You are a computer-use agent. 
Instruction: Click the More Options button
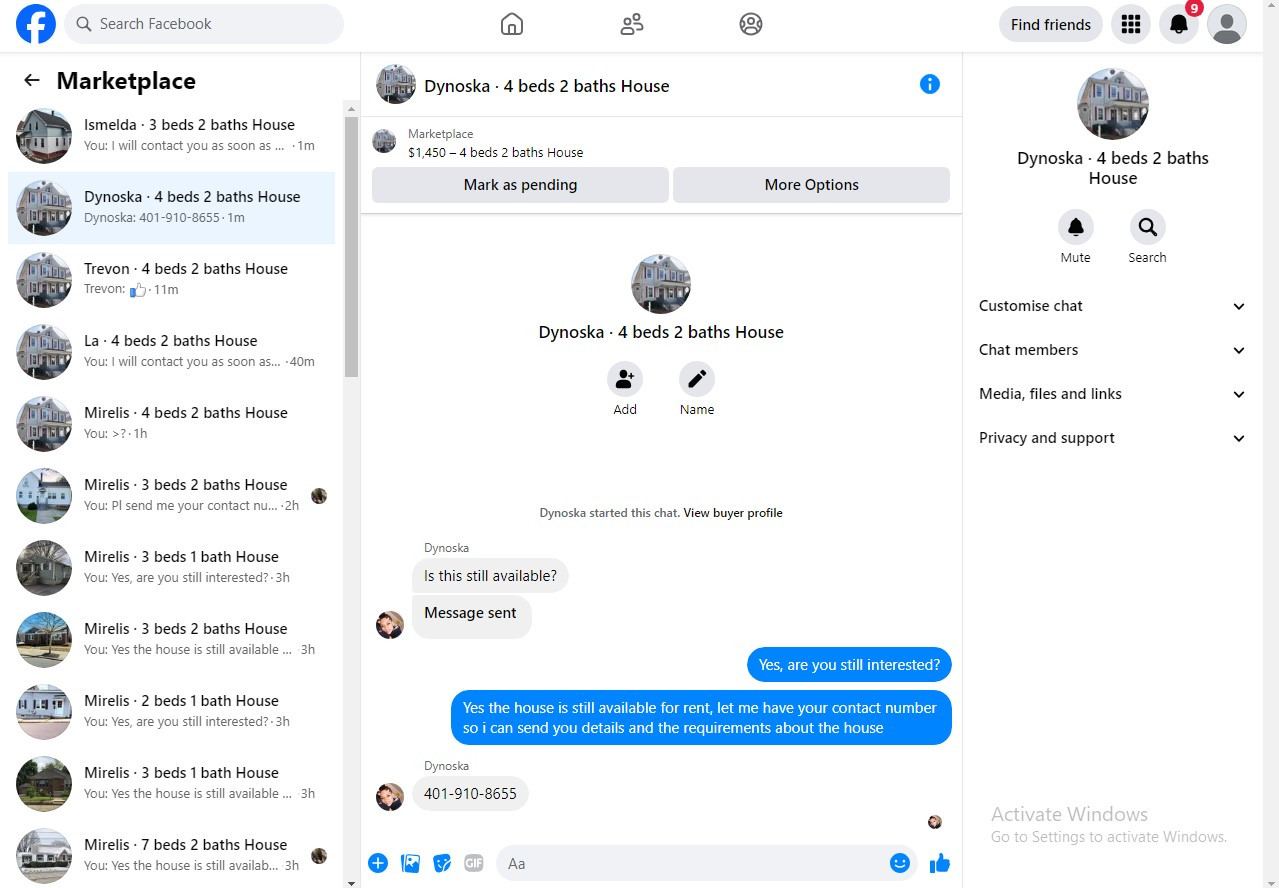pyautogui.click(x=811, y=185)
